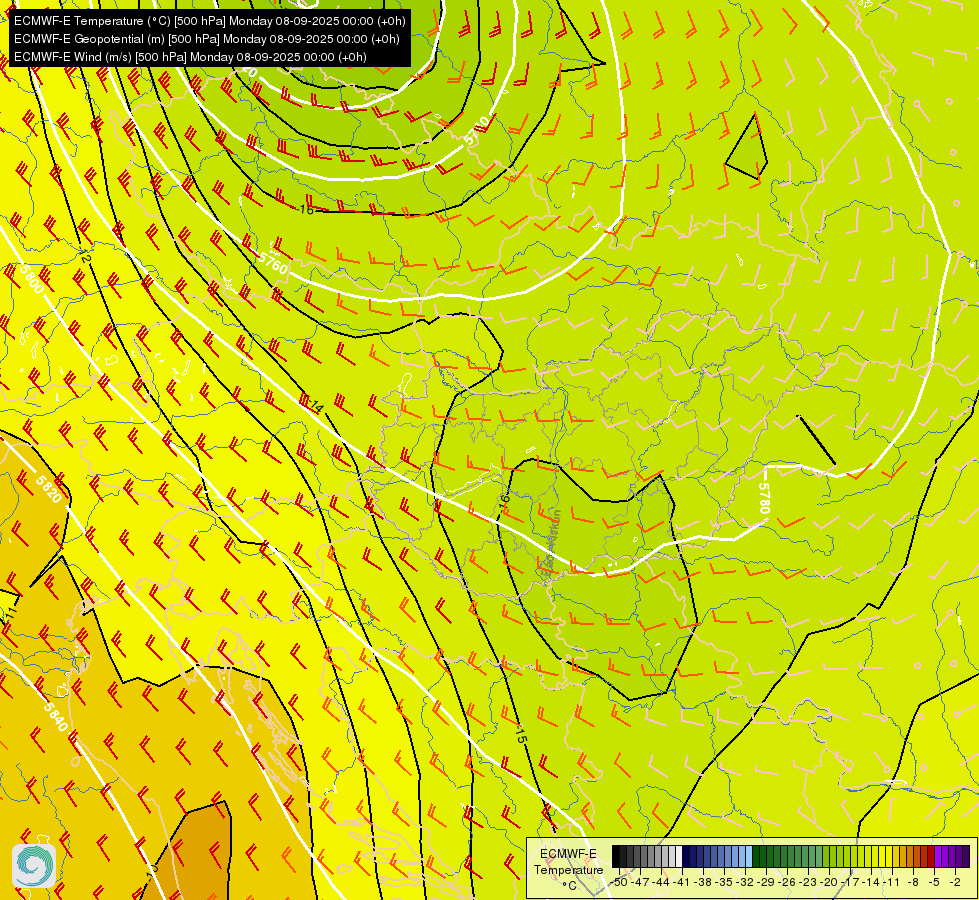Click the 5740 geopotential contour label
The image size is (979, 900).
[477, 131]
